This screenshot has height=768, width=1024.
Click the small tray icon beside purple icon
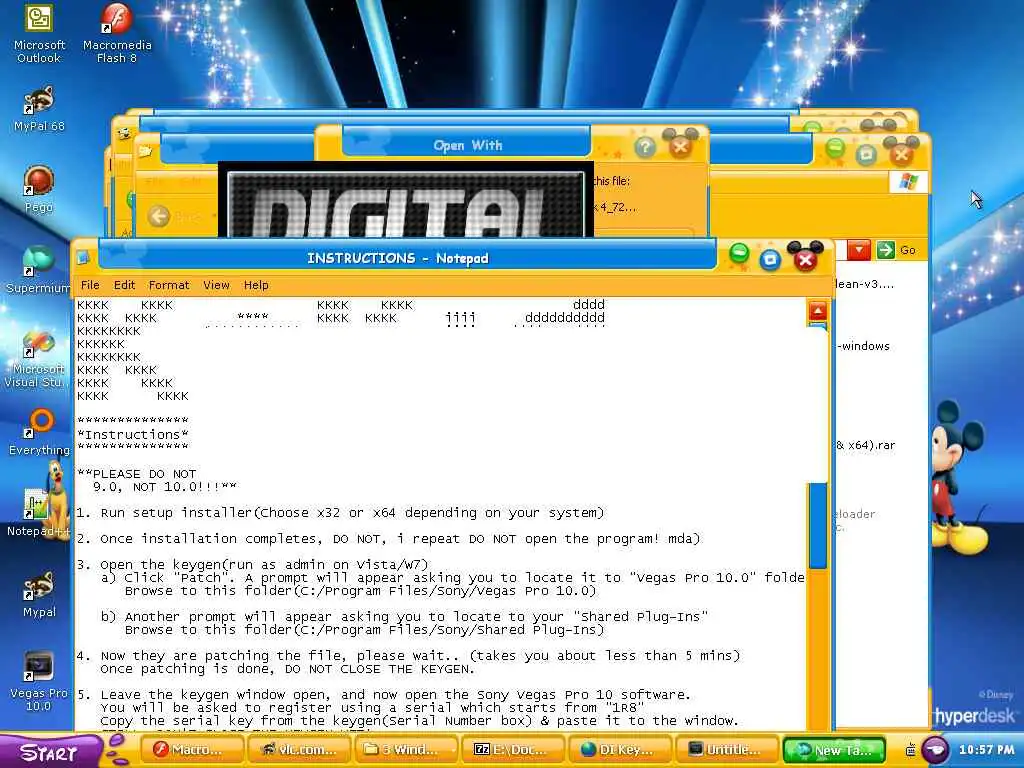[910, 750]
